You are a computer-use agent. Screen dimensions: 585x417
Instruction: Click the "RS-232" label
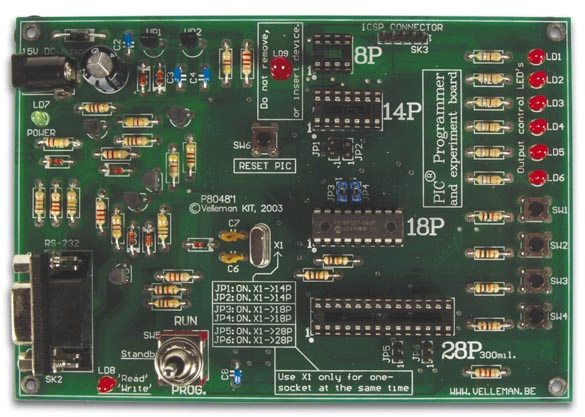coord(62,244)
